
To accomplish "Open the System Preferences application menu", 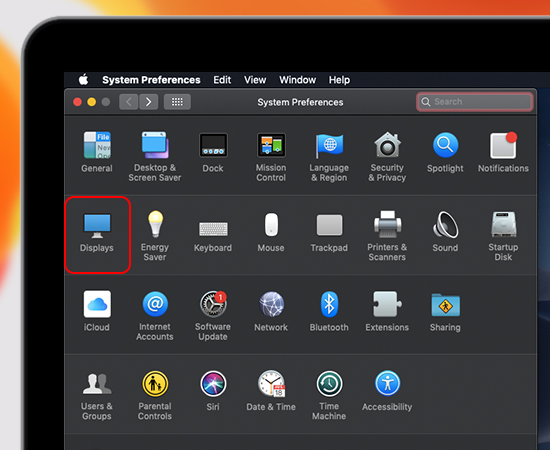I will point(151,80).
